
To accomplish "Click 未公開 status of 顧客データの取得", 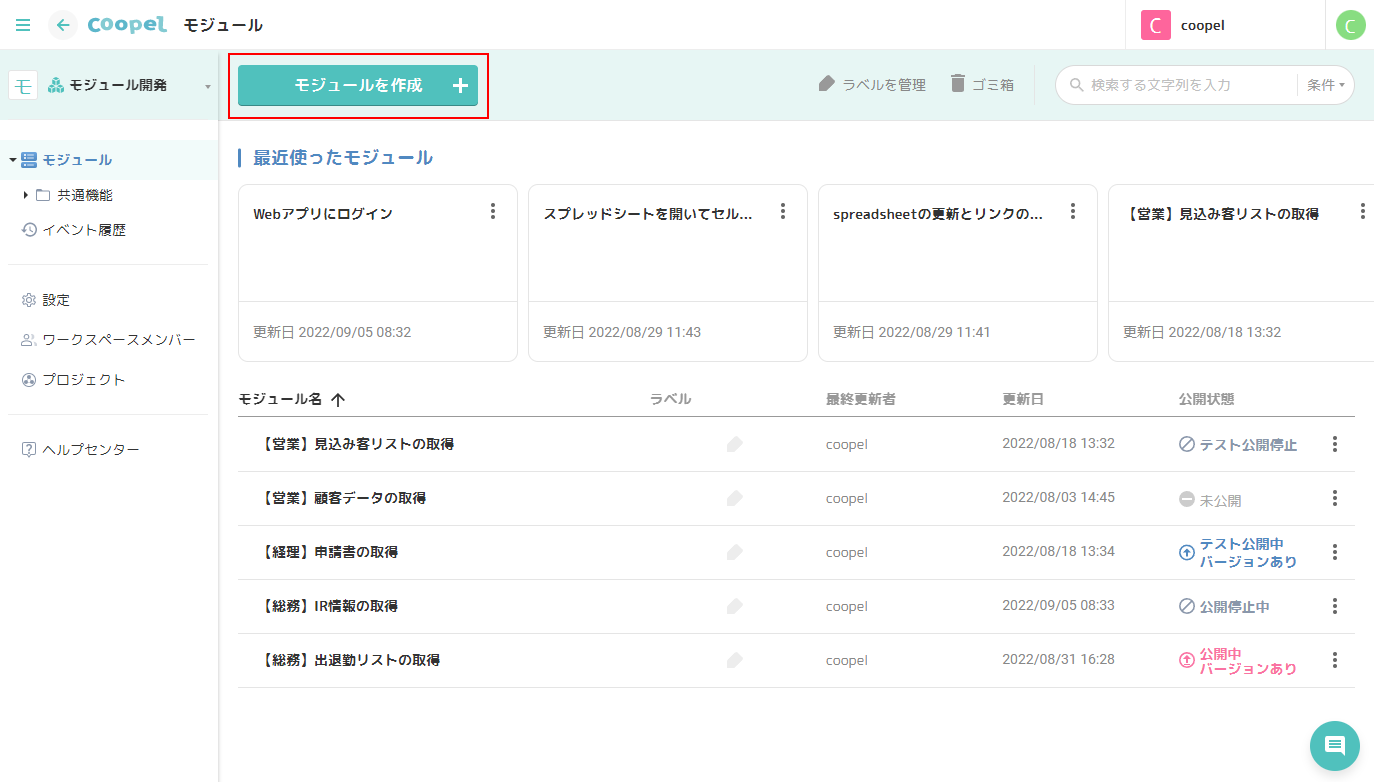I will point(1210,499).
